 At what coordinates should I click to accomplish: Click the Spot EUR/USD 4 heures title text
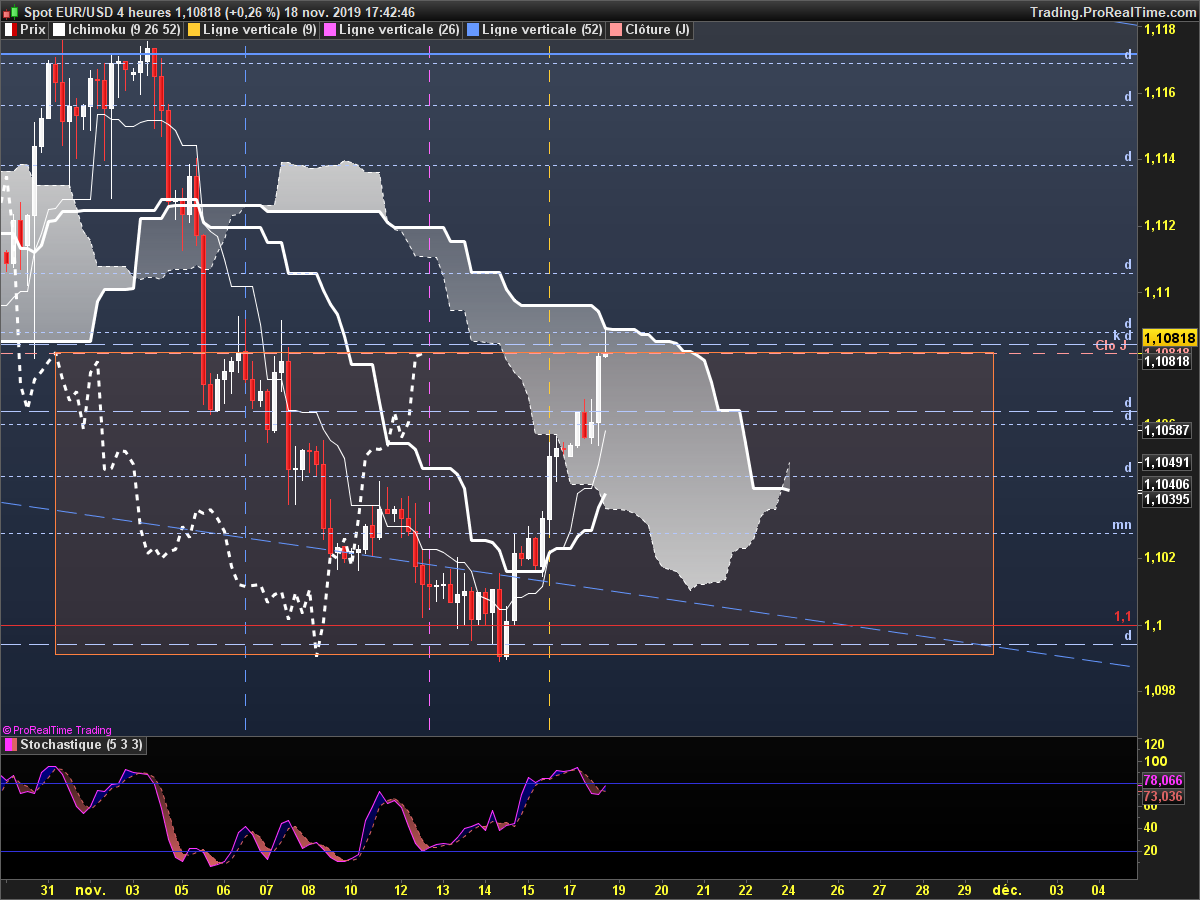coord(97,12)
